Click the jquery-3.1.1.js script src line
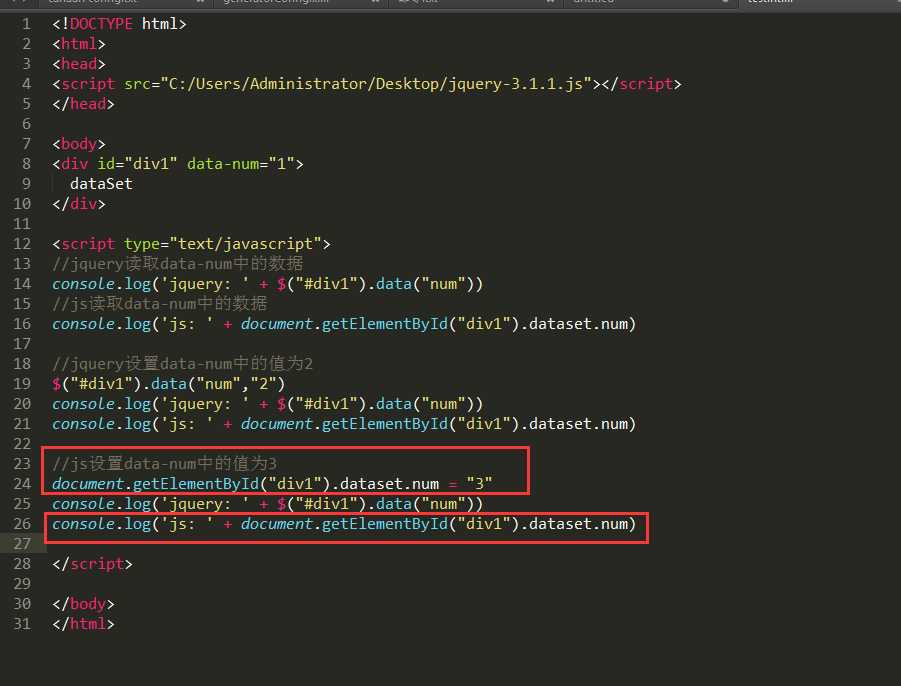Image resolution: width=901 pixels, height=686 pixels. click(x=367, y=84)
